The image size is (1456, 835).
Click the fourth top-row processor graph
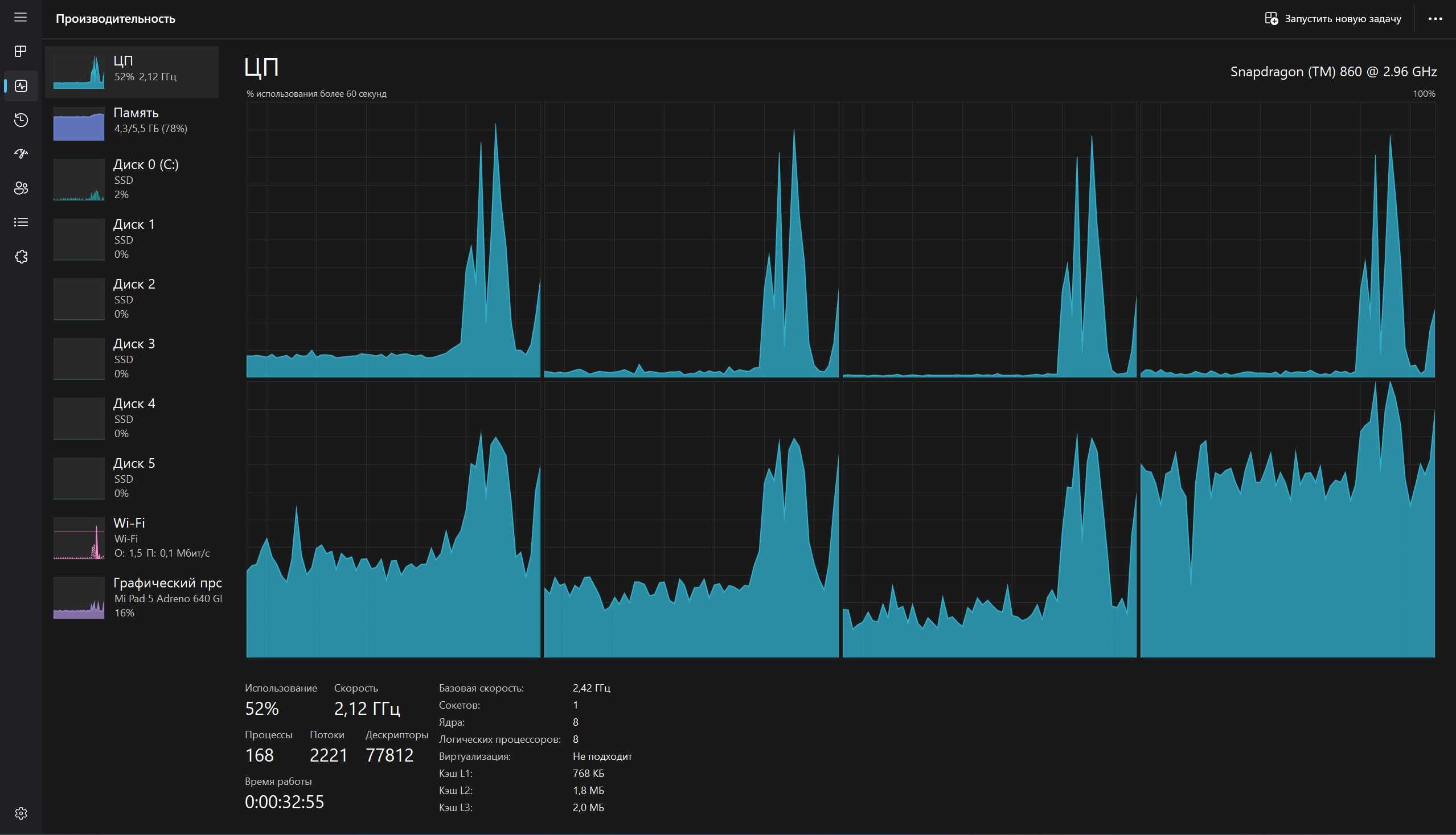point(1287,240)
